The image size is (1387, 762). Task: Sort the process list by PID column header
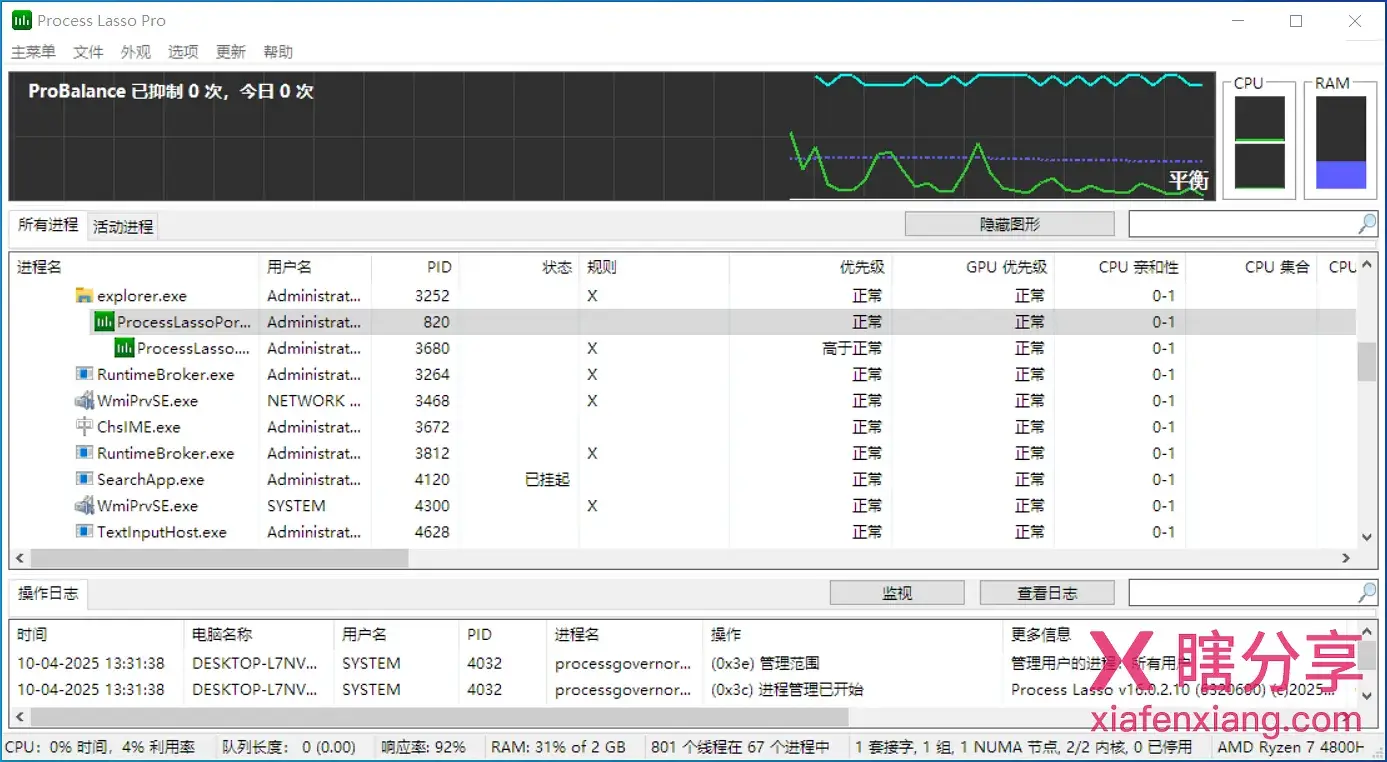(x=439, y=267)
